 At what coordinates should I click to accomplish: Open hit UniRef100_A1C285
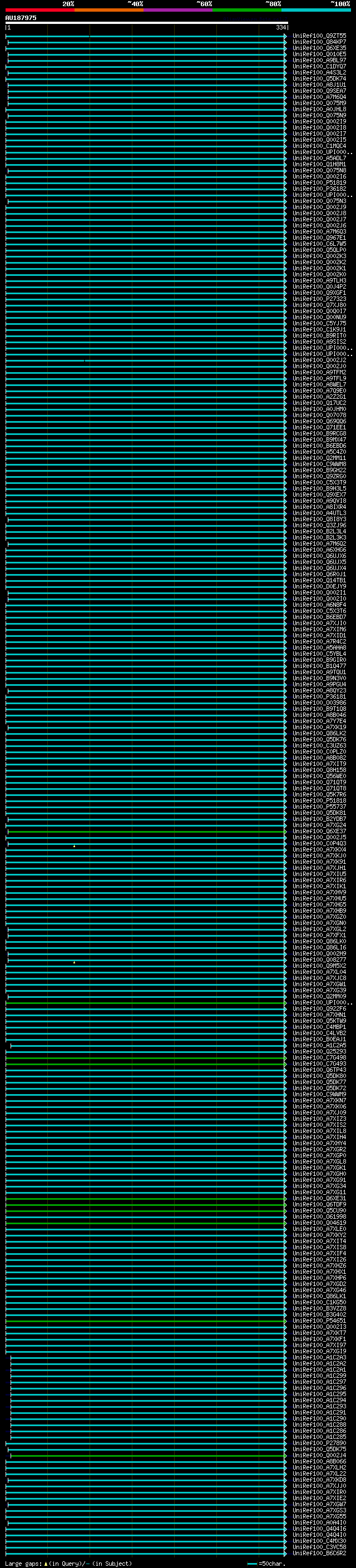(319, 1437)
